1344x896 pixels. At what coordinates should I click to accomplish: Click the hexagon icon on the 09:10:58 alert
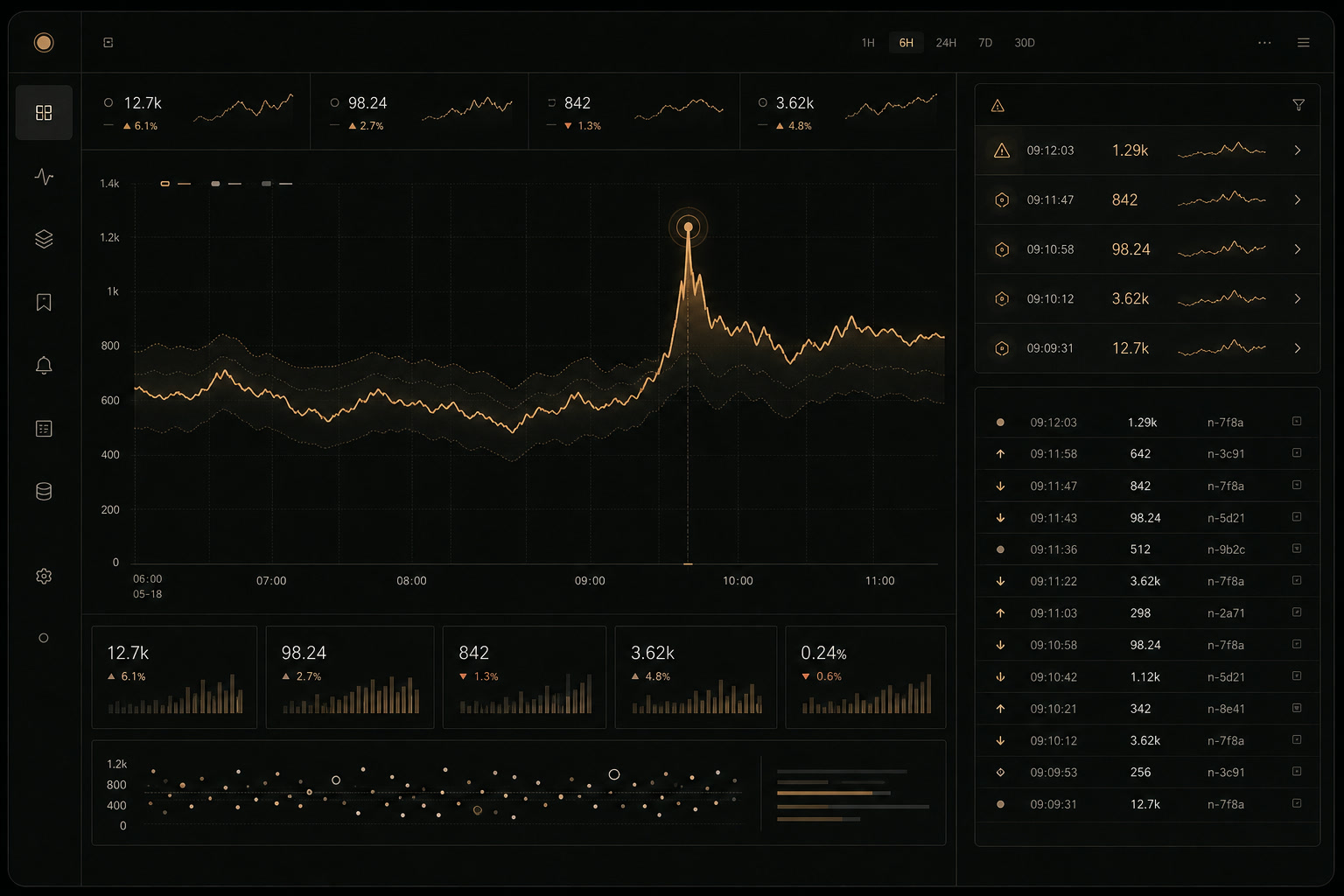click(1002, 249)
